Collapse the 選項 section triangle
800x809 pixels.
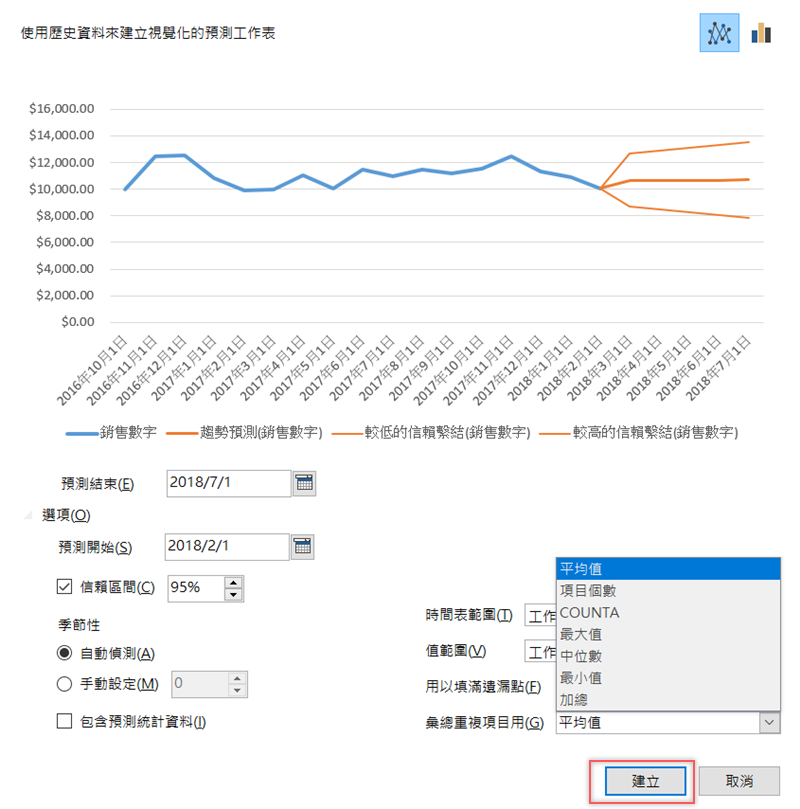[x=29, y=516]
